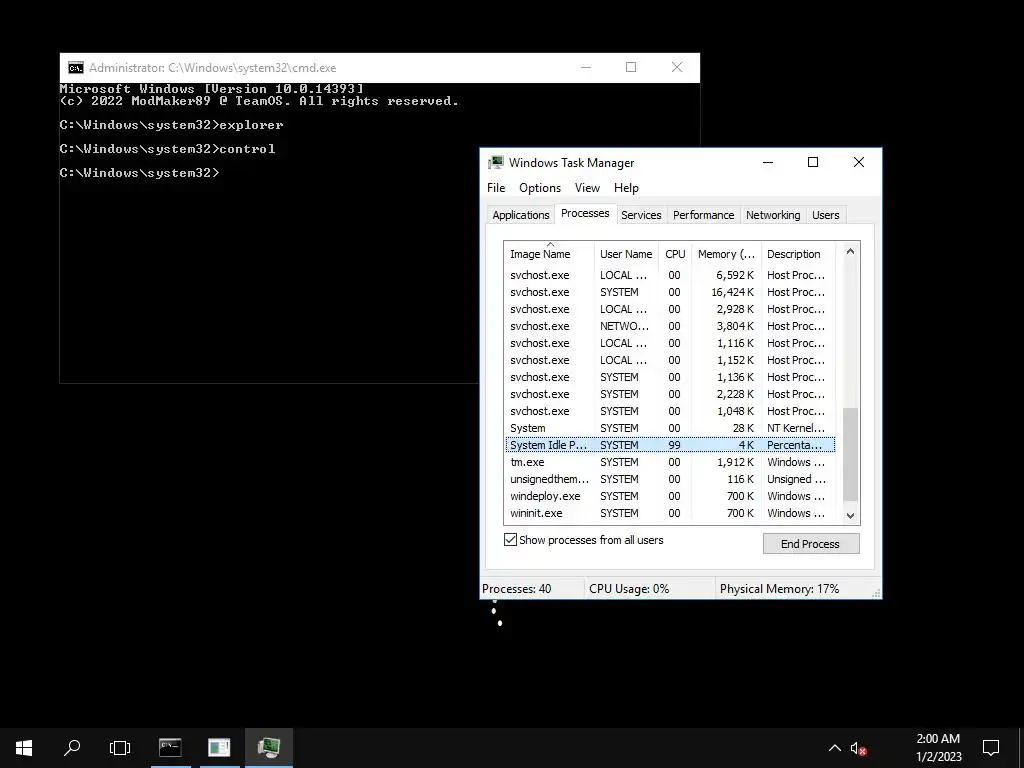Screen dimensions: 1024x768
Task: Click the Task Manager resize grip corner
Action: (876, 593)
